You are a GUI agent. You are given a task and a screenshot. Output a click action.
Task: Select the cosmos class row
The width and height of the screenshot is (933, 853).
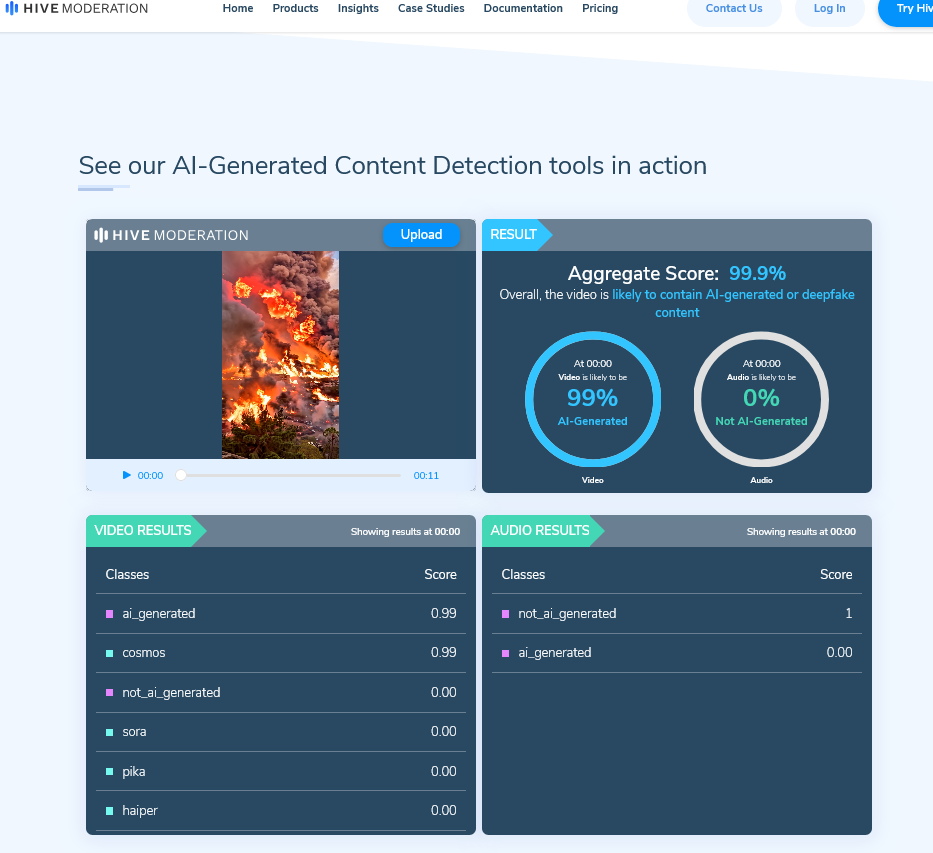pos(280,653)
